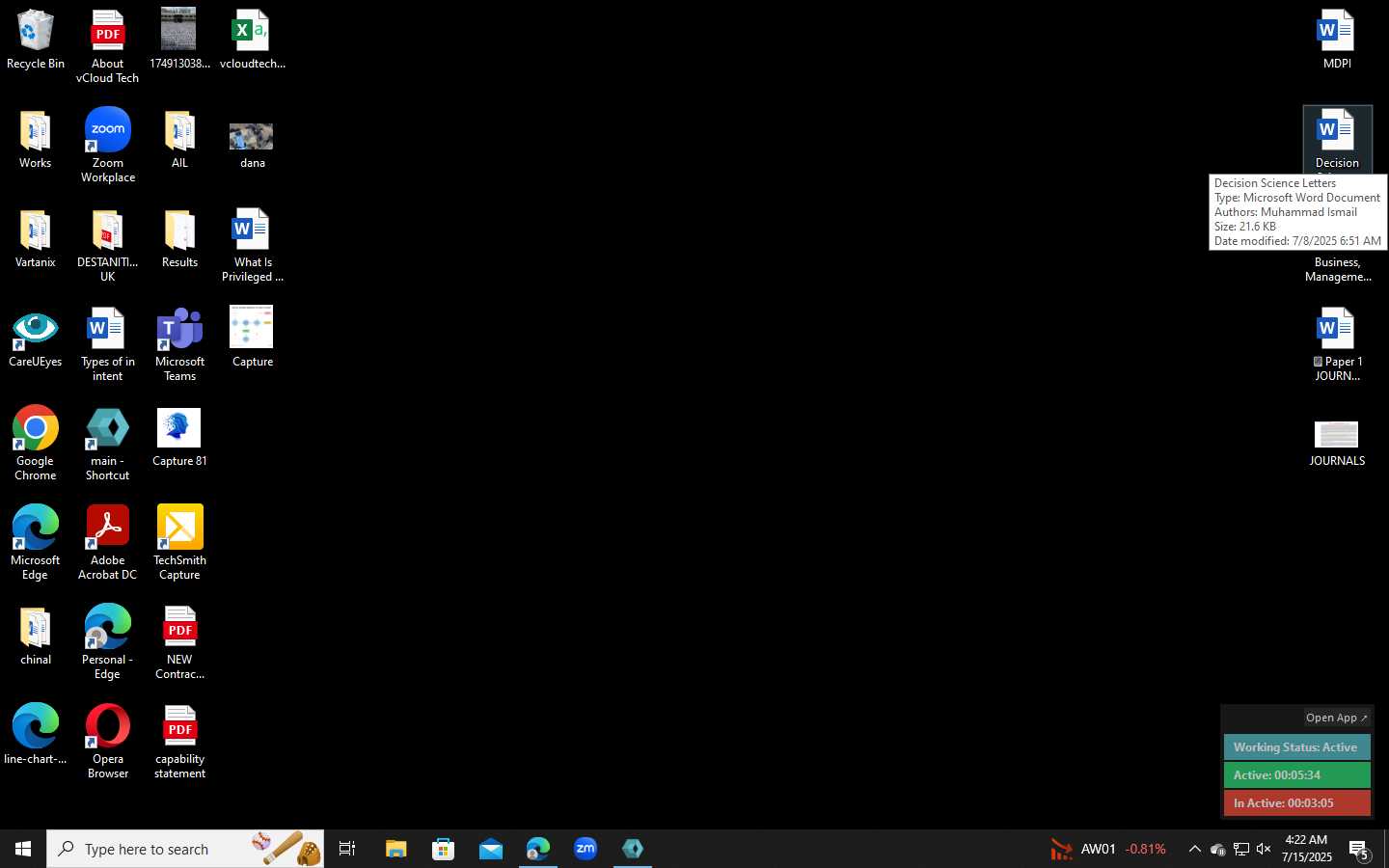Viewport: 1389px width, 868px height.
Task: Select the Zoom Workplace shortcut
Action: pyautogui.click(x=108, y=146)
